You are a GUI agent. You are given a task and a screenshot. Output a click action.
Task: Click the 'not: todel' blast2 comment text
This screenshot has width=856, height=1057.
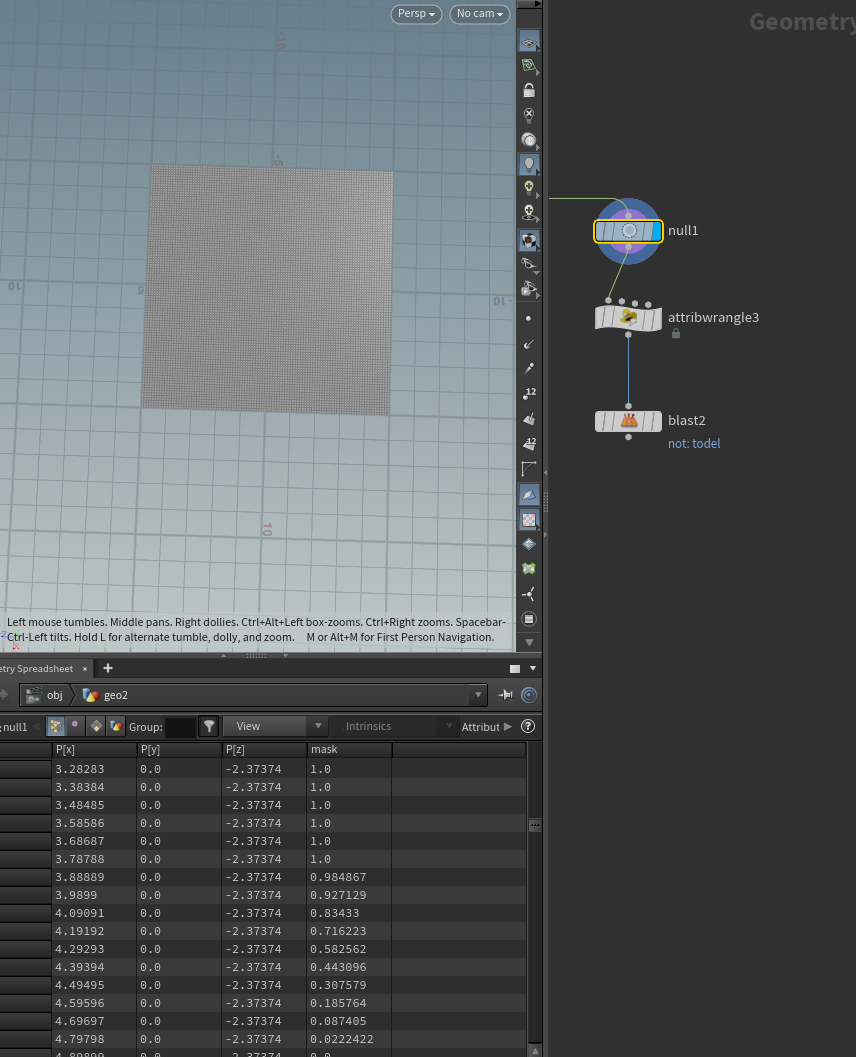694,444
